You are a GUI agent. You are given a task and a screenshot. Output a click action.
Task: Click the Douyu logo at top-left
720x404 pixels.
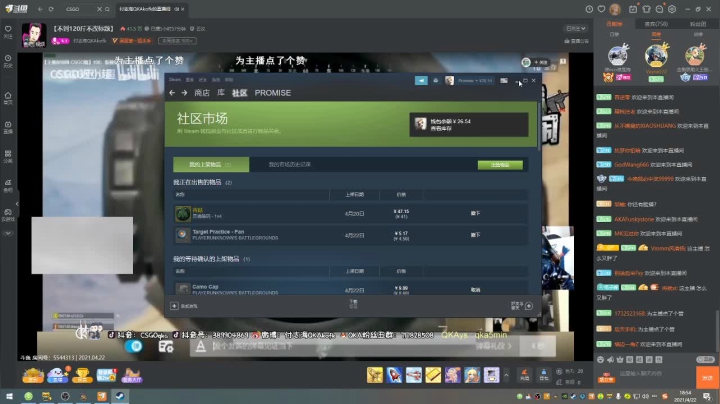coord(17,9)
